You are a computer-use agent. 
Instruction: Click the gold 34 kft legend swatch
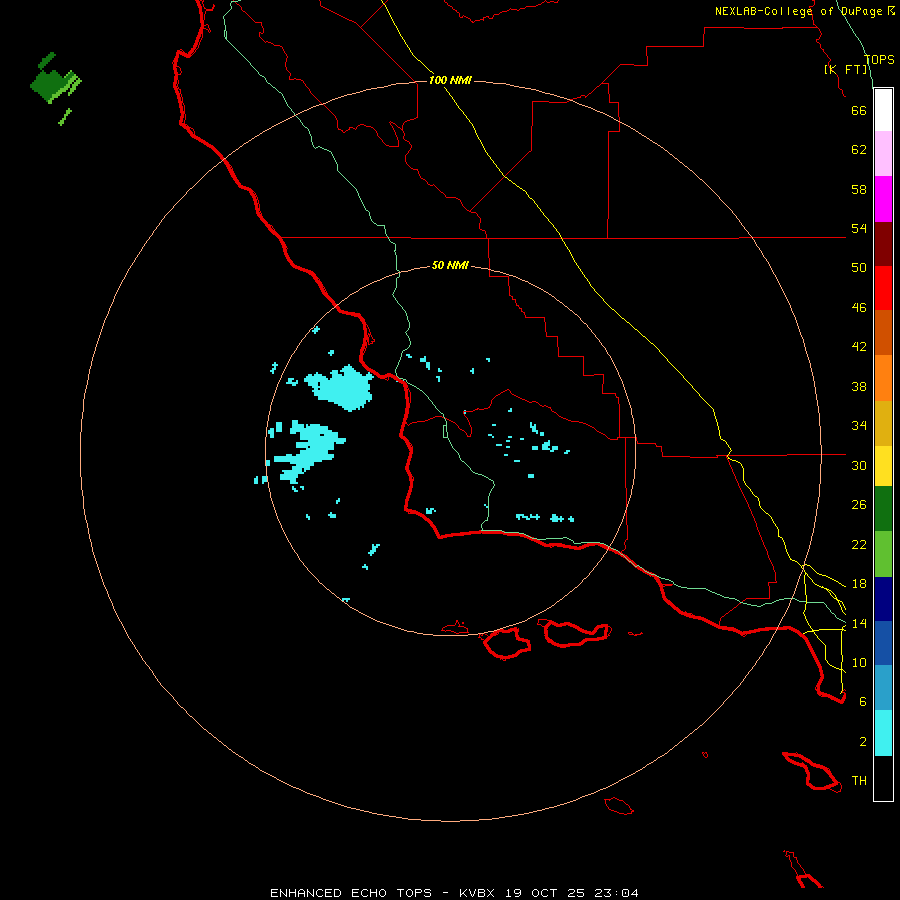tap(883, 423)
